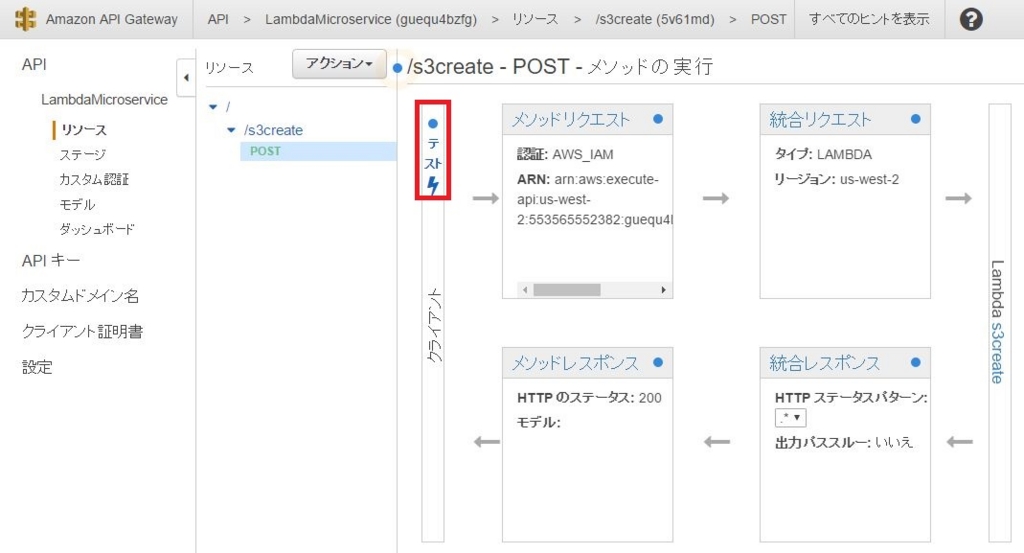Click the 認証: AWS_IAM text
The width and height of the screenshot is (1024, 553).
point(565,155)
